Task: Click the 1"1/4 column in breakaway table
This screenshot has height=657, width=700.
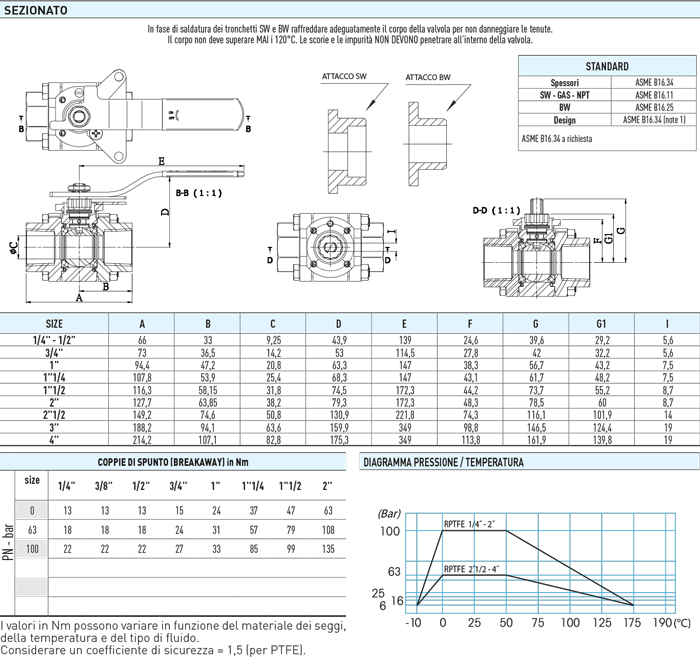Action: (253, 486)
